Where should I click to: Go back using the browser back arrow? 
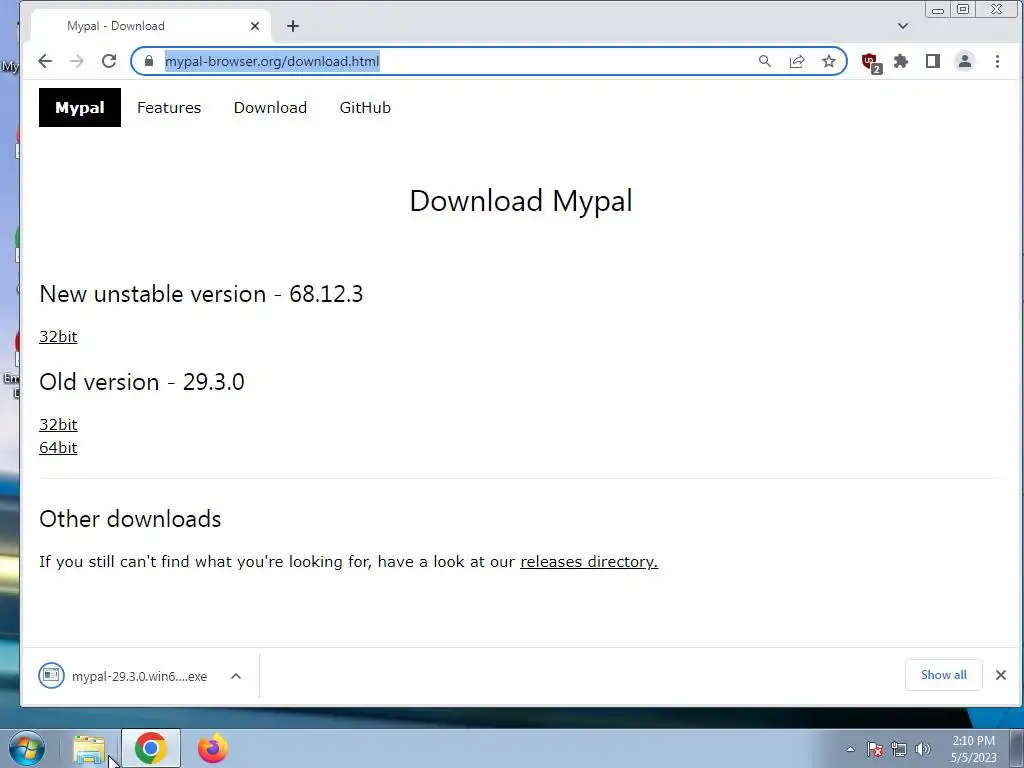[x=44, y=61]
